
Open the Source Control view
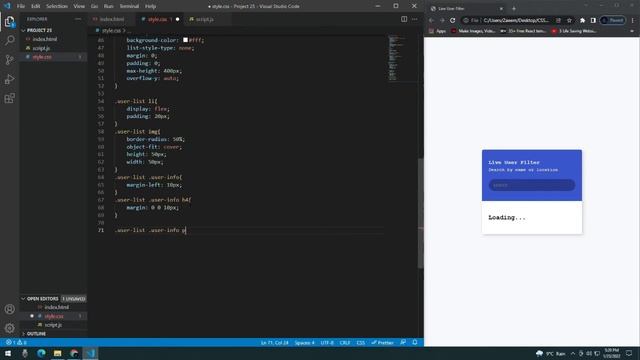pyautogui.click(x=9, y=60)
